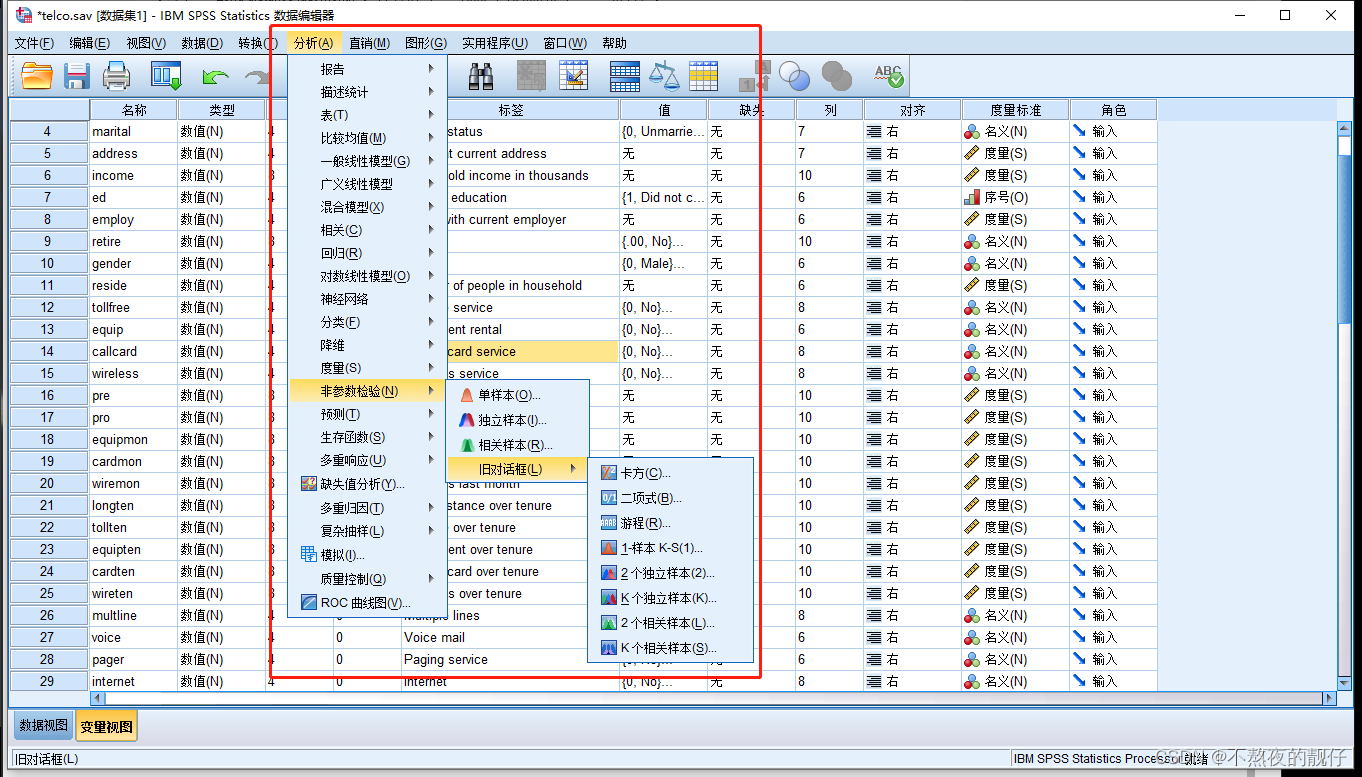Image resolution: width=1362 pixels, height=777 pixels.
Task: Open the K 个相关样本(S)... dialog
Action: point(670,648)
